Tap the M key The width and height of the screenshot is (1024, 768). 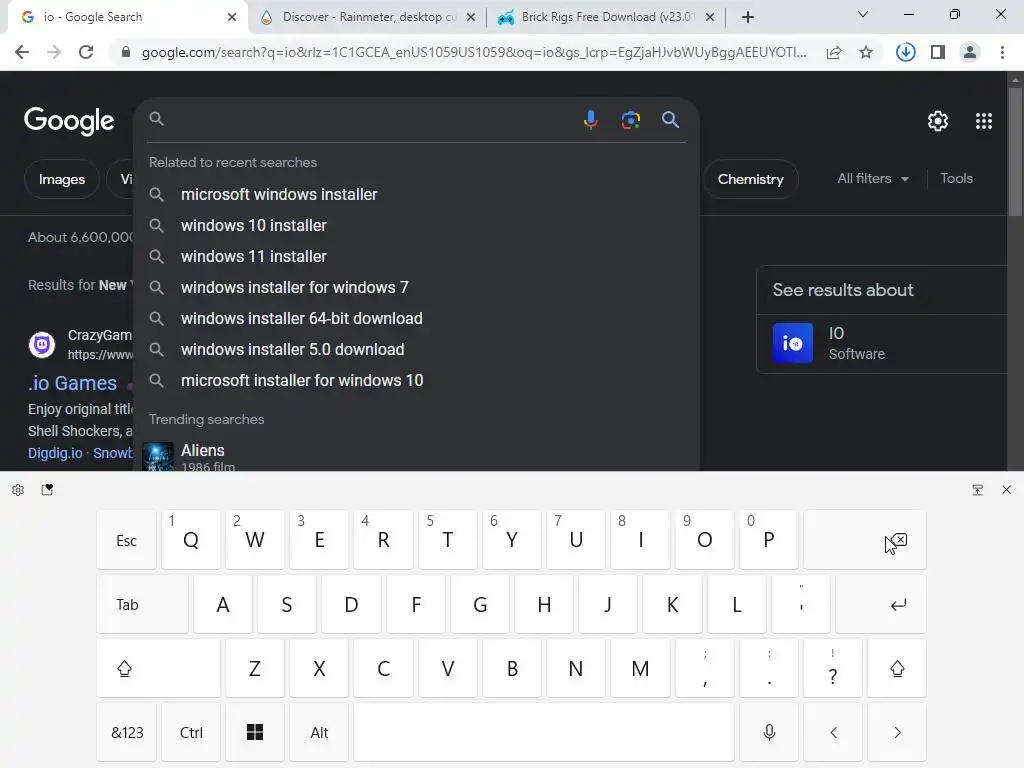pos(640,668)
